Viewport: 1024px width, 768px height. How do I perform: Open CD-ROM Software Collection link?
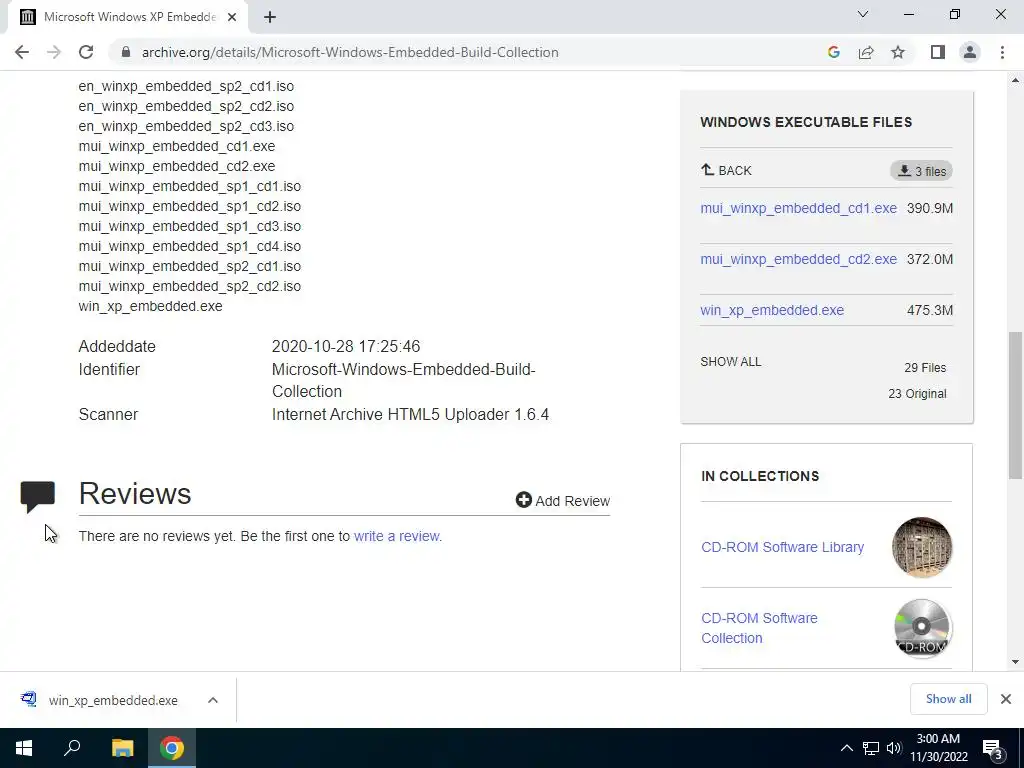[760, 628]
